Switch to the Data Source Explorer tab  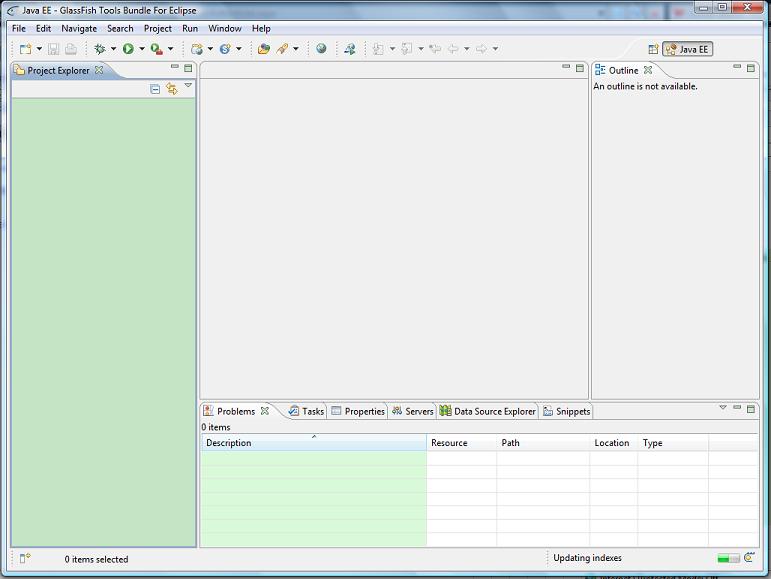click(x=488, y=411)
